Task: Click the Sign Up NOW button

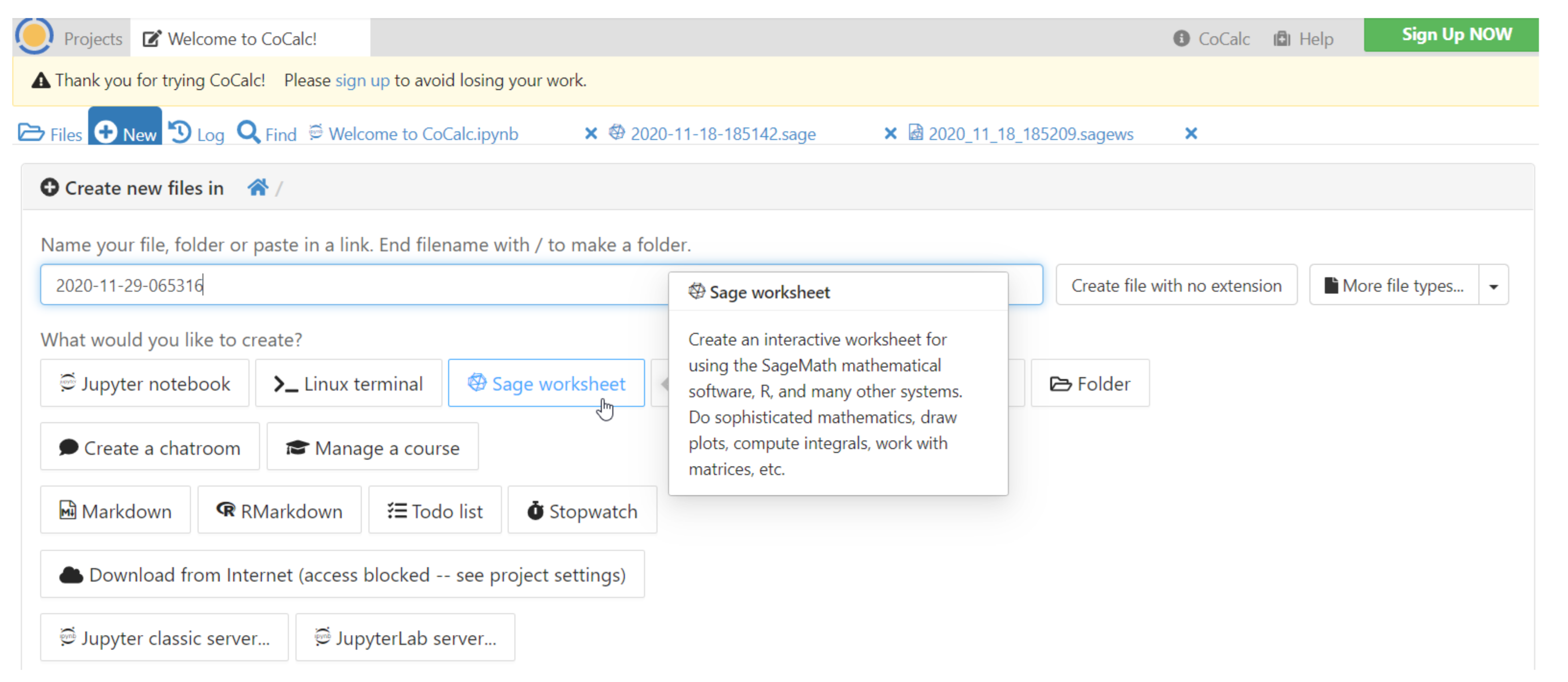Action: (x=1457, y=35)
